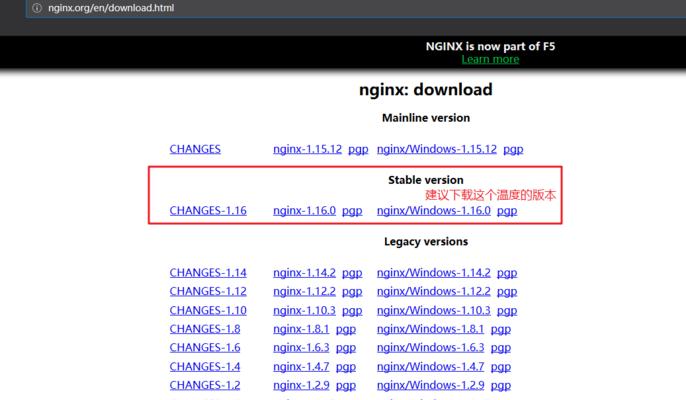Image resolution: width=686 pixels, height=400 pixels.
Task: Download nginx-1.12.2 source
Action: [x=304, y=291]
